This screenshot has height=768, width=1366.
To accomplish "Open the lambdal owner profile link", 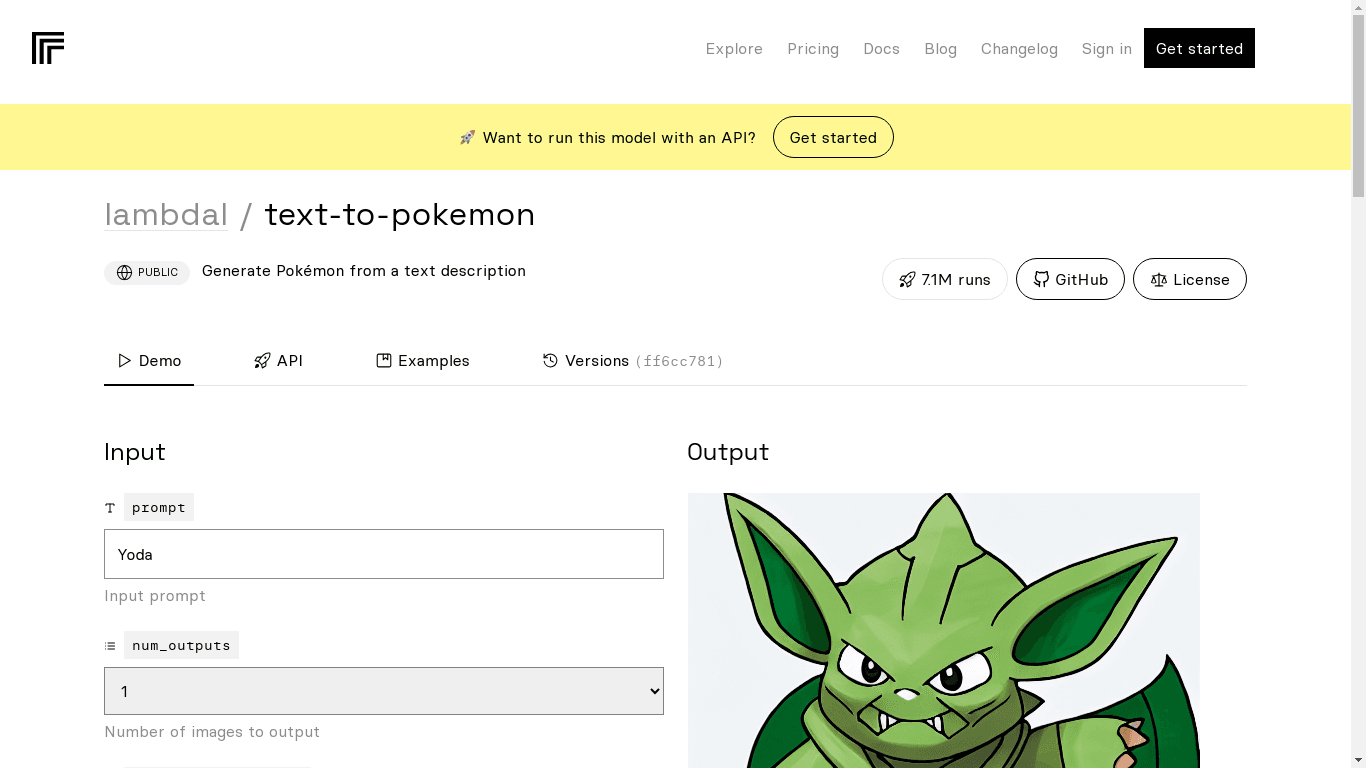I will pyautogui.click(x=166, y=214).
